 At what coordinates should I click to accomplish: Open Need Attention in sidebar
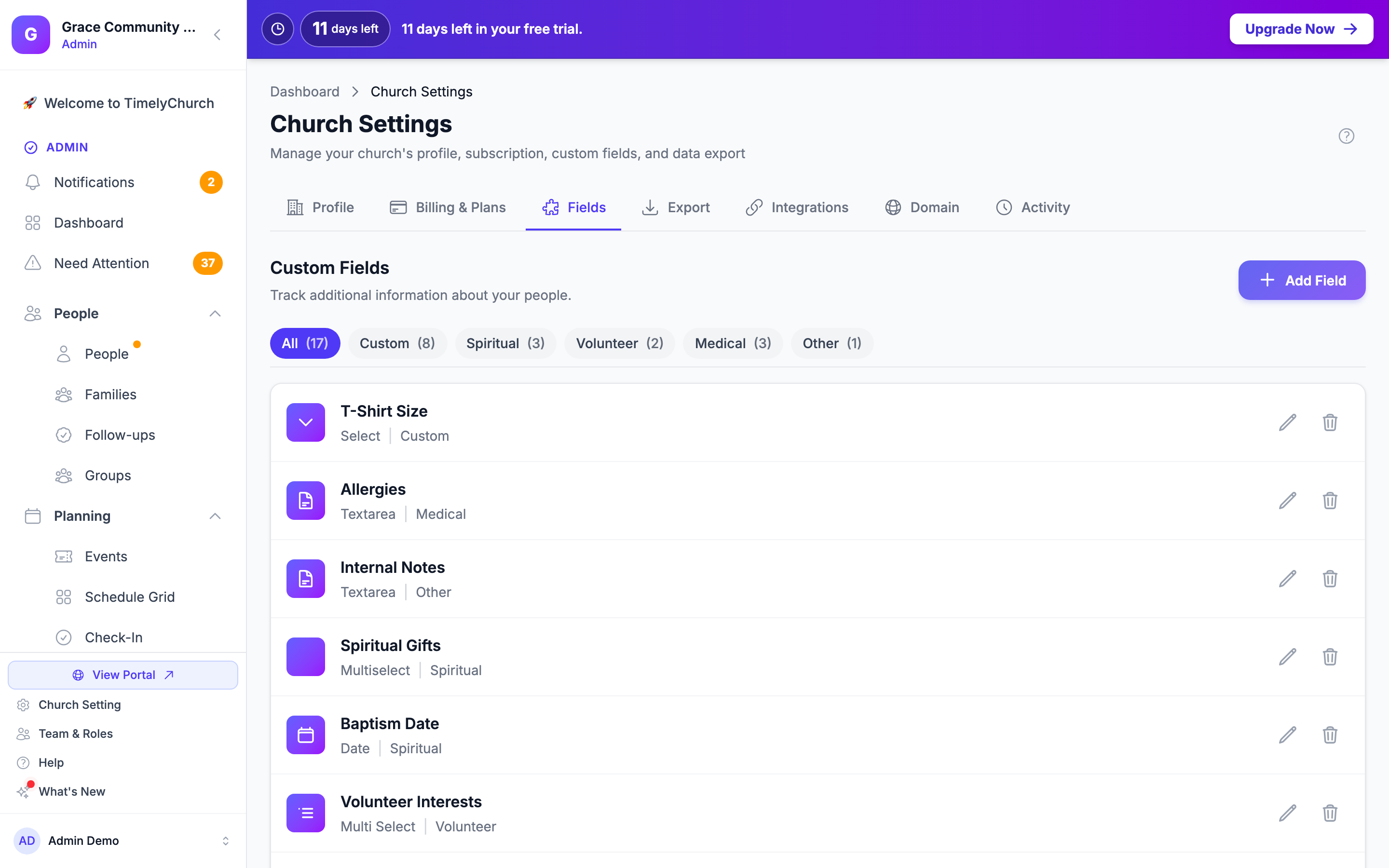pyautogui.click(x=123, y=263)
